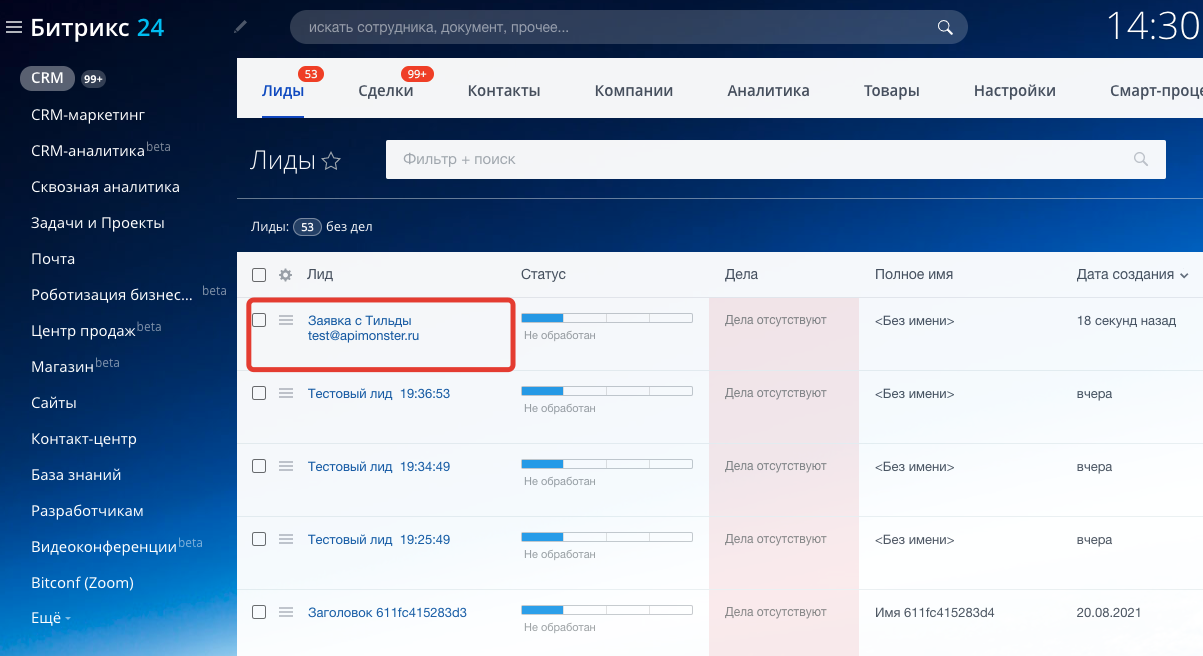Click the pencil edit icon near logo
The height and width of the screenshot is (656, 1203).
click(240, 27)
